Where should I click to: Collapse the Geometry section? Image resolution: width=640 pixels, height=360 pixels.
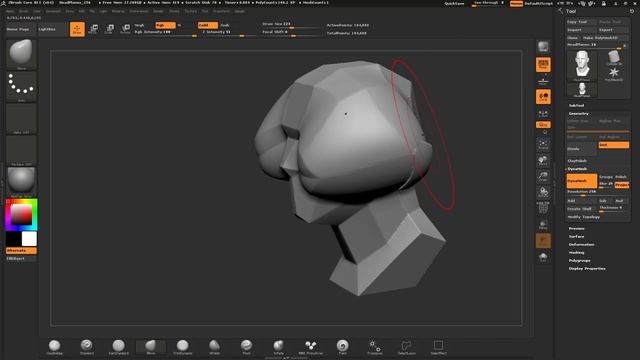pyautogui.click(x=579, y=113)
